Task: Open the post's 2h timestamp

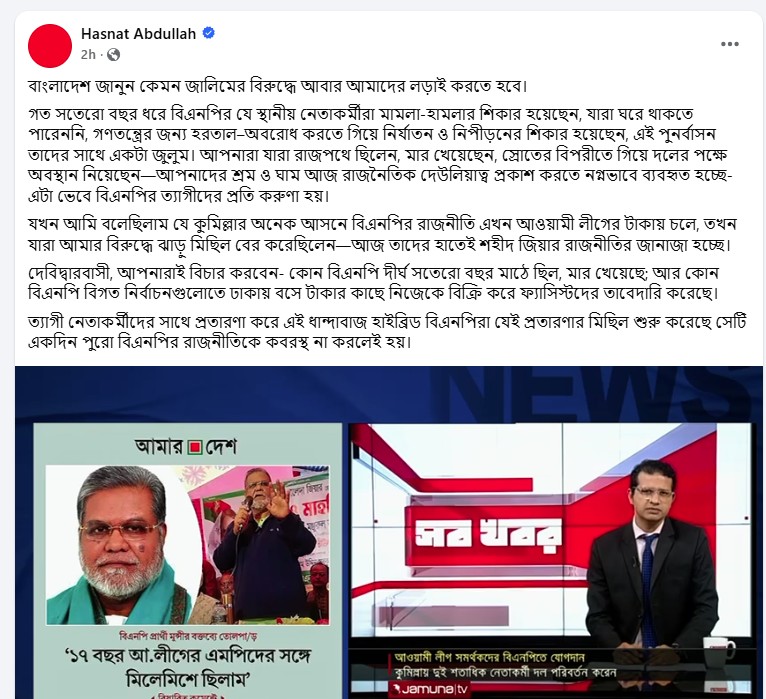Action: 88,54
